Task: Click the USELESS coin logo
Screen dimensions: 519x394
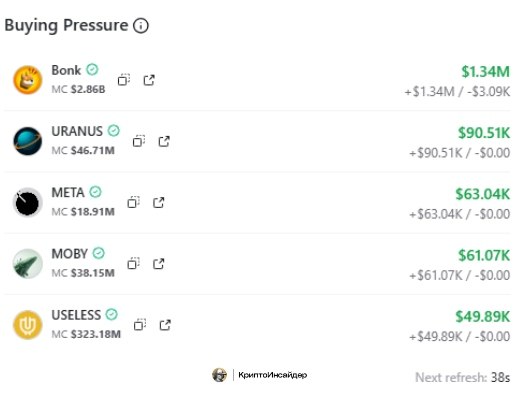Action: [x=28, y=325]
